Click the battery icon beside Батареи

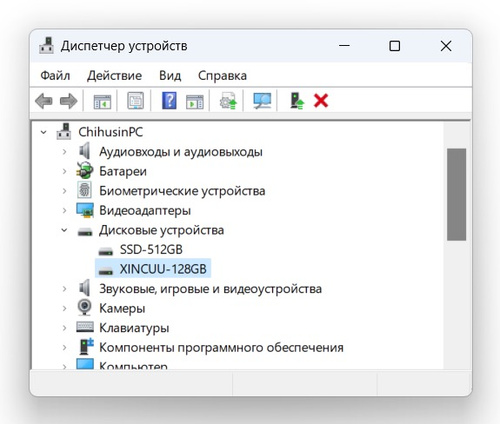85,170
